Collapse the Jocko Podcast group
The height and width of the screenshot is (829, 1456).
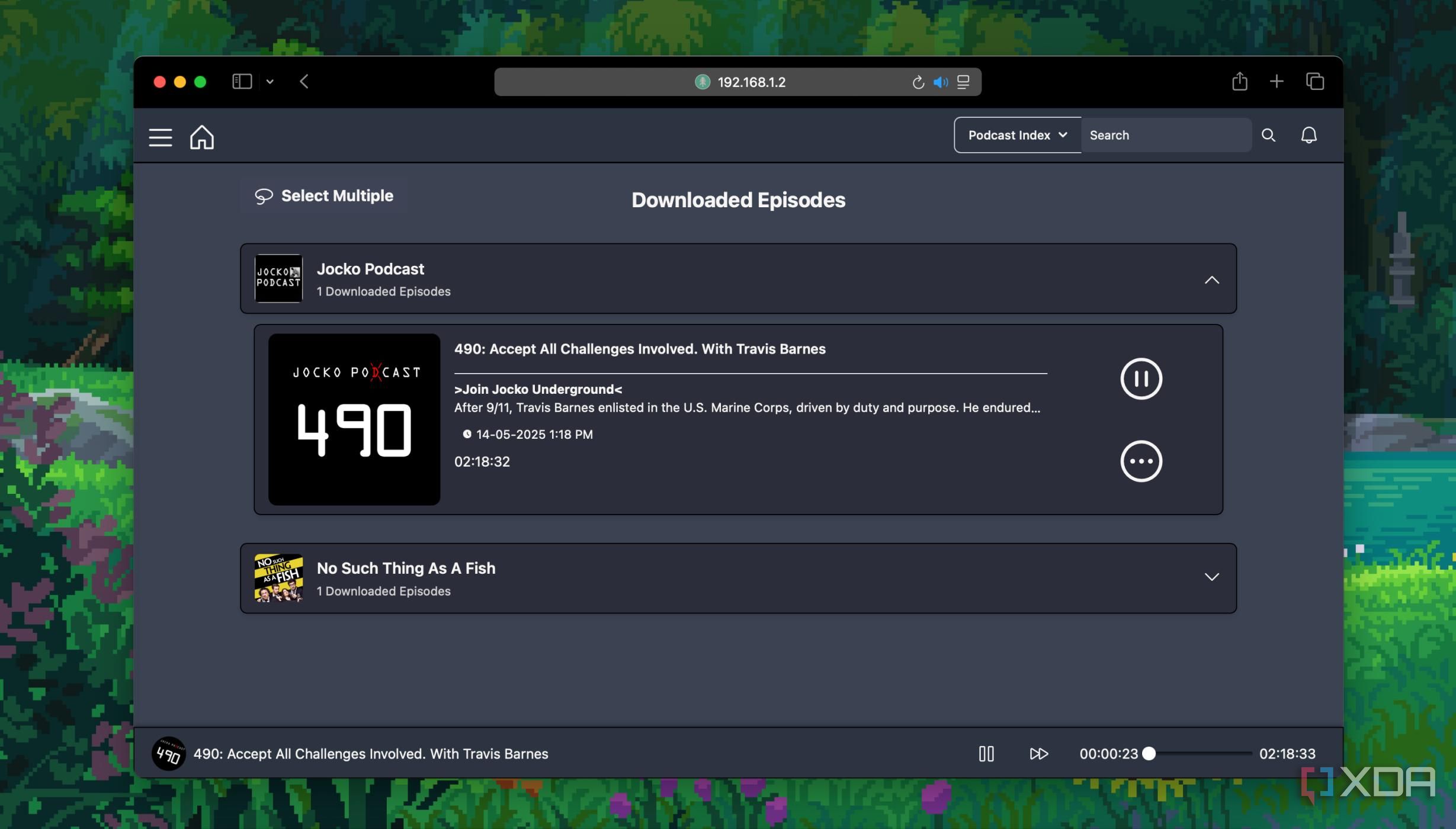1211,279
